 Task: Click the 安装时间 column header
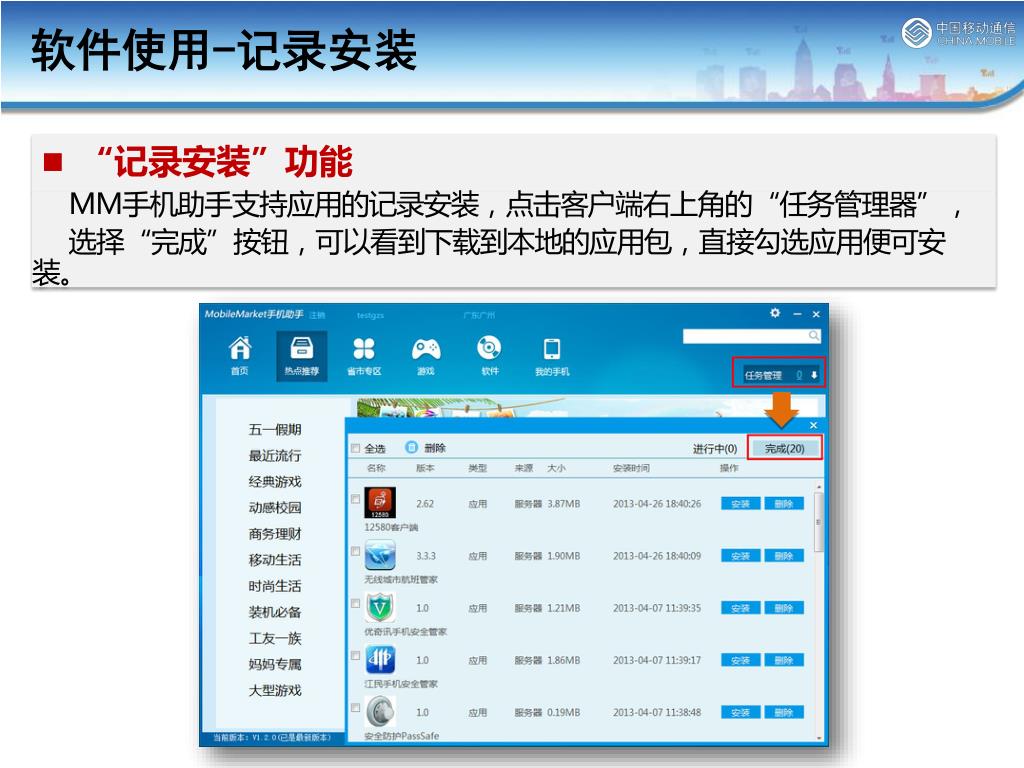631,468
